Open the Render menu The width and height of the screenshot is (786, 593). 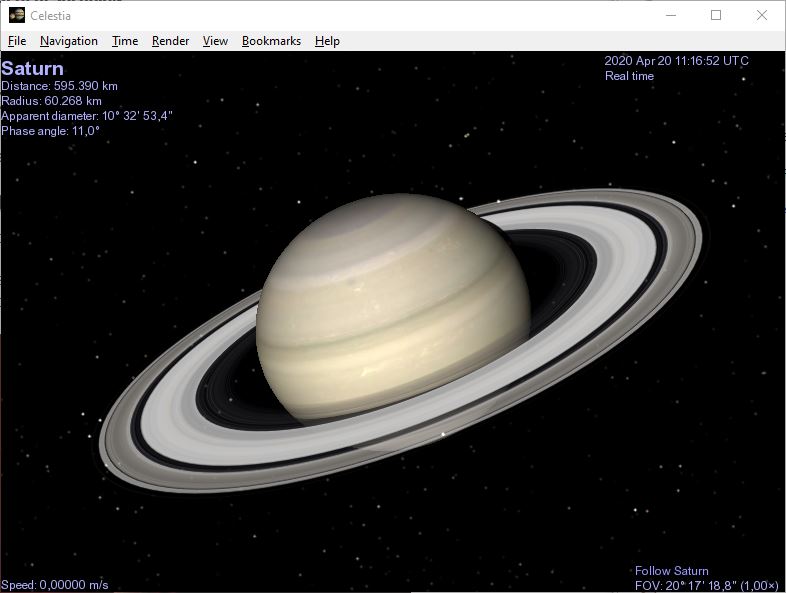click(170, 41)
